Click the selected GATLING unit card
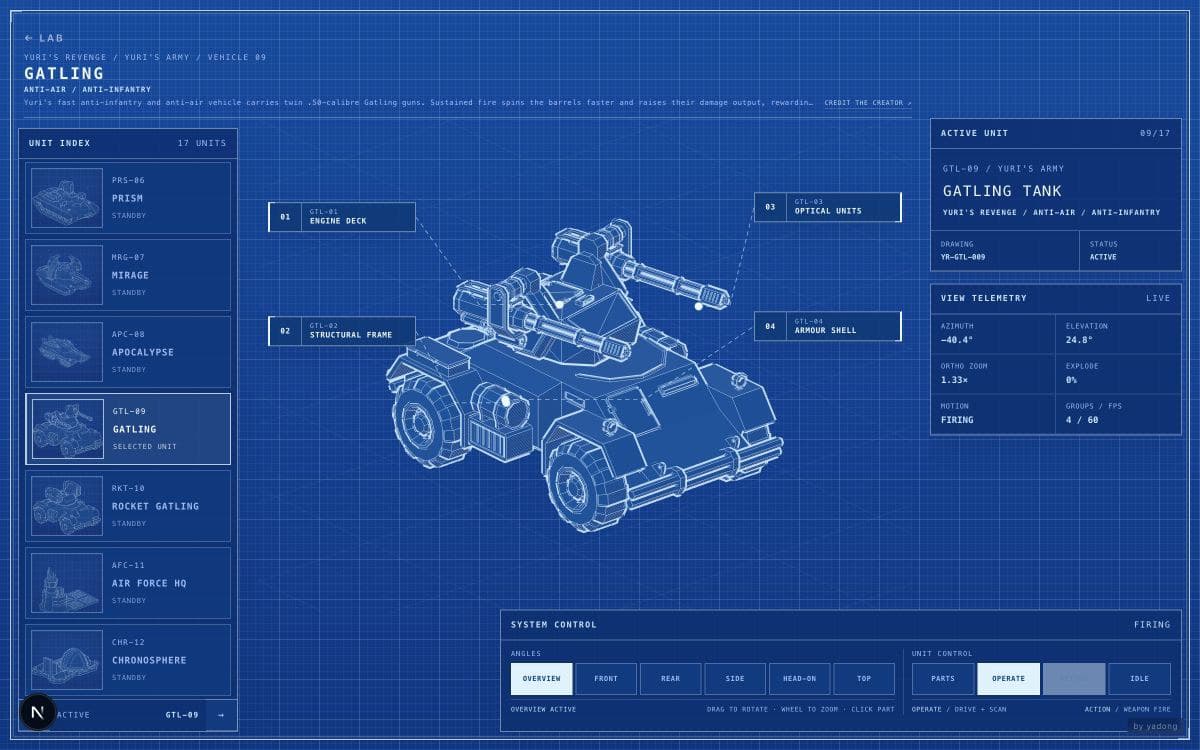 click(x=128, y=429)
